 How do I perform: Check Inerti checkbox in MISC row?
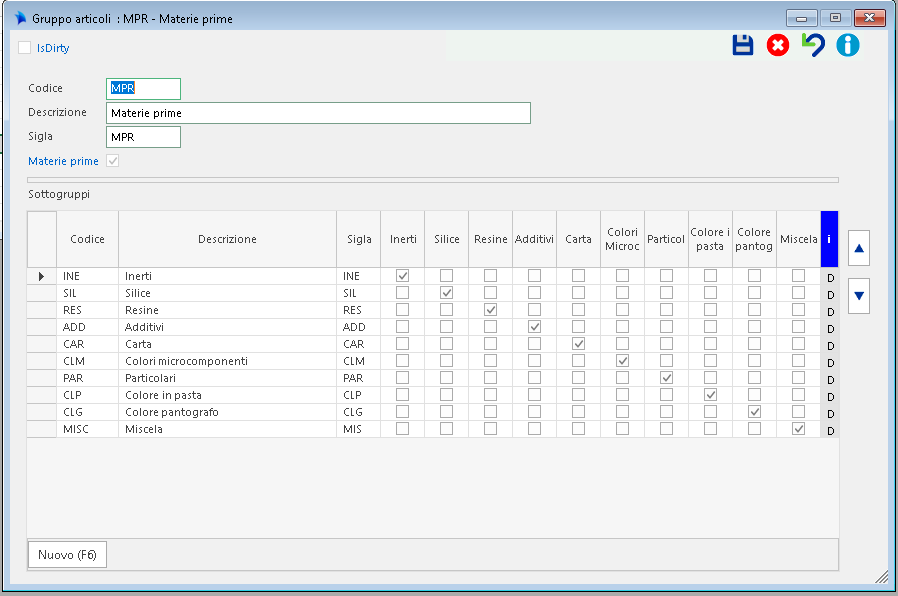(x=403, y=429)
